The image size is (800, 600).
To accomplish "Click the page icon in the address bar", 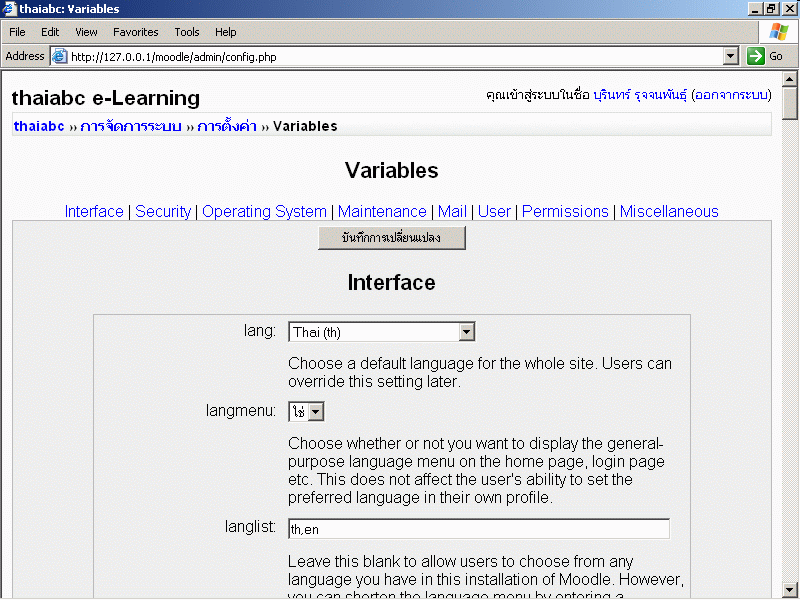I will point(59,57).
